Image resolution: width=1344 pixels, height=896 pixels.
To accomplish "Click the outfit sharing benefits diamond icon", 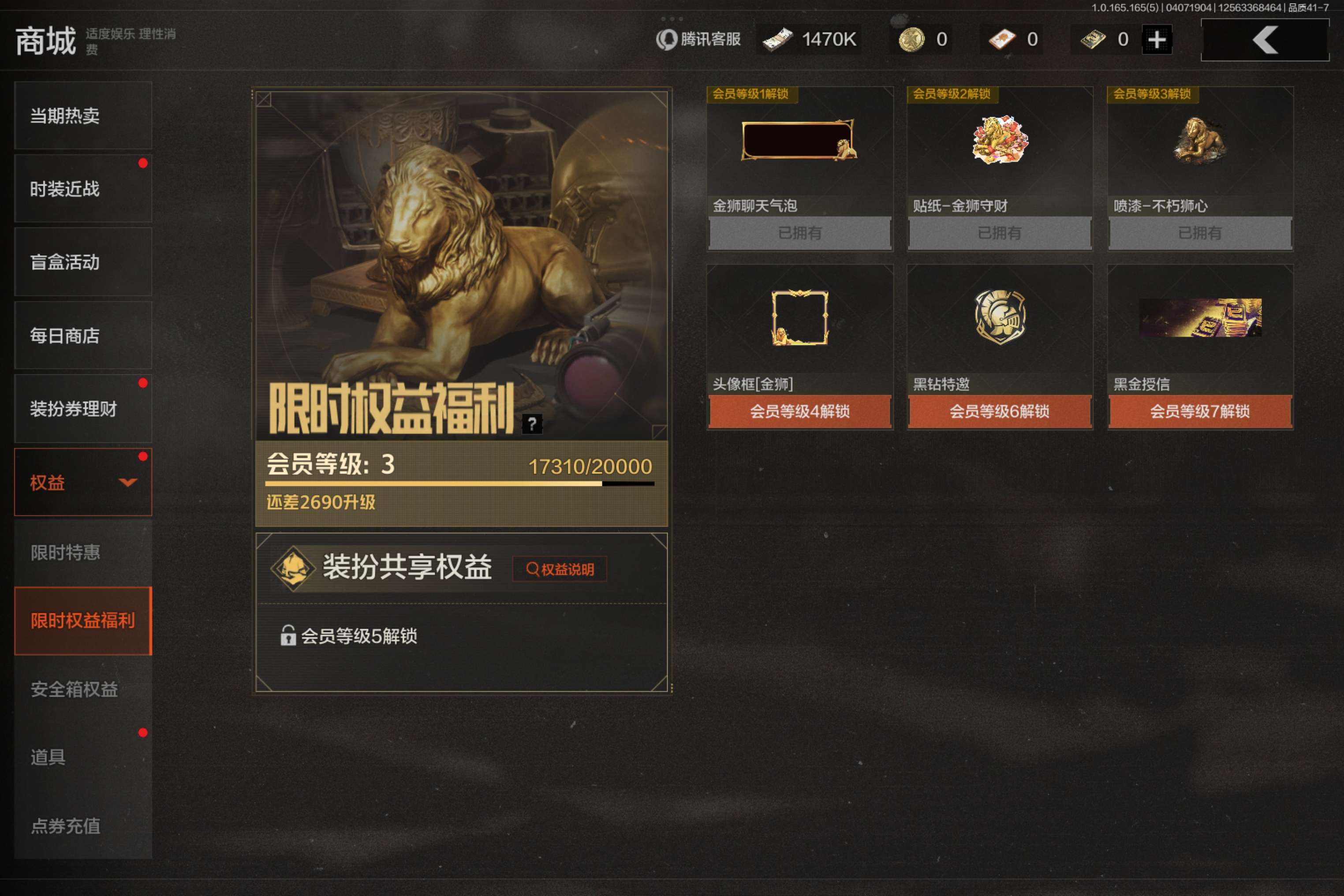I will click(293, 568).
